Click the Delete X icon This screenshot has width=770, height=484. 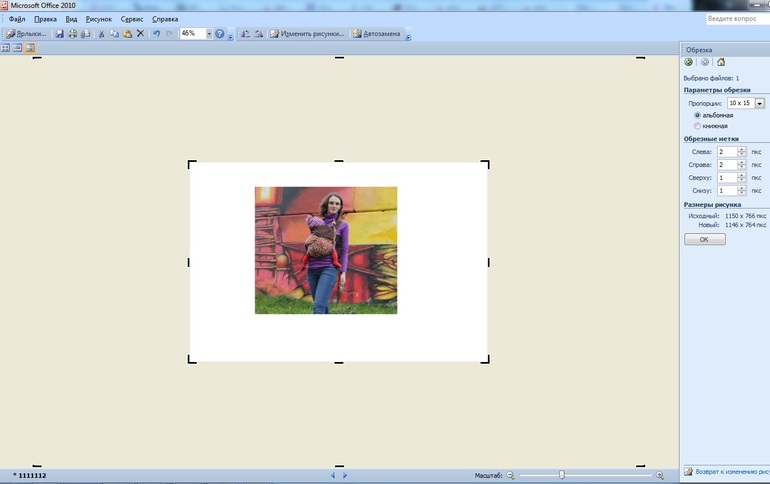[x=140, y=34]
